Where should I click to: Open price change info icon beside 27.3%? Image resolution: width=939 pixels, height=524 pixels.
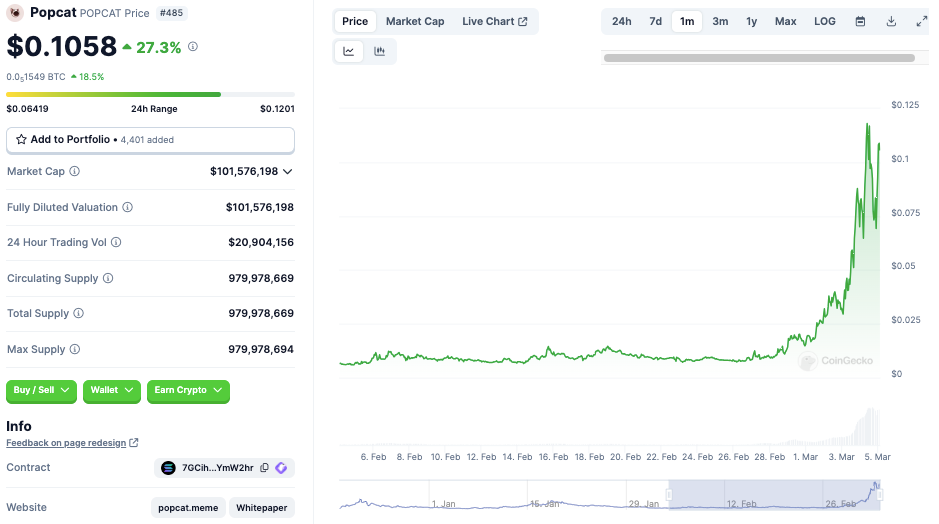coord(193,46)
